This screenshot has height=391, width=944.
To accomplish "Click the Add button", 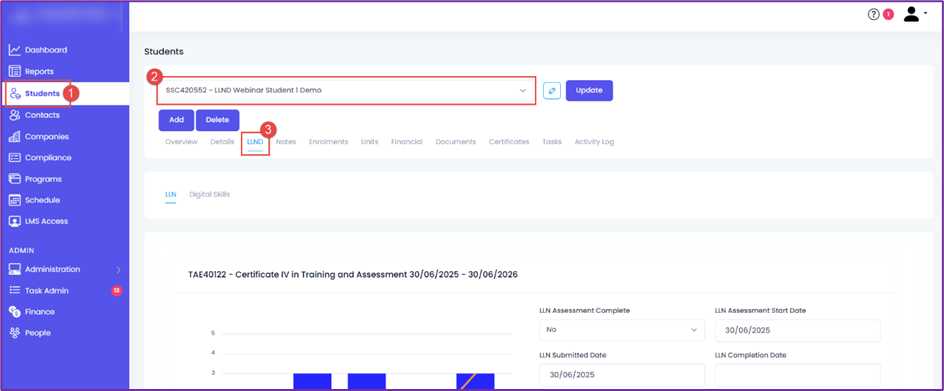I will (x=176, y=120).
